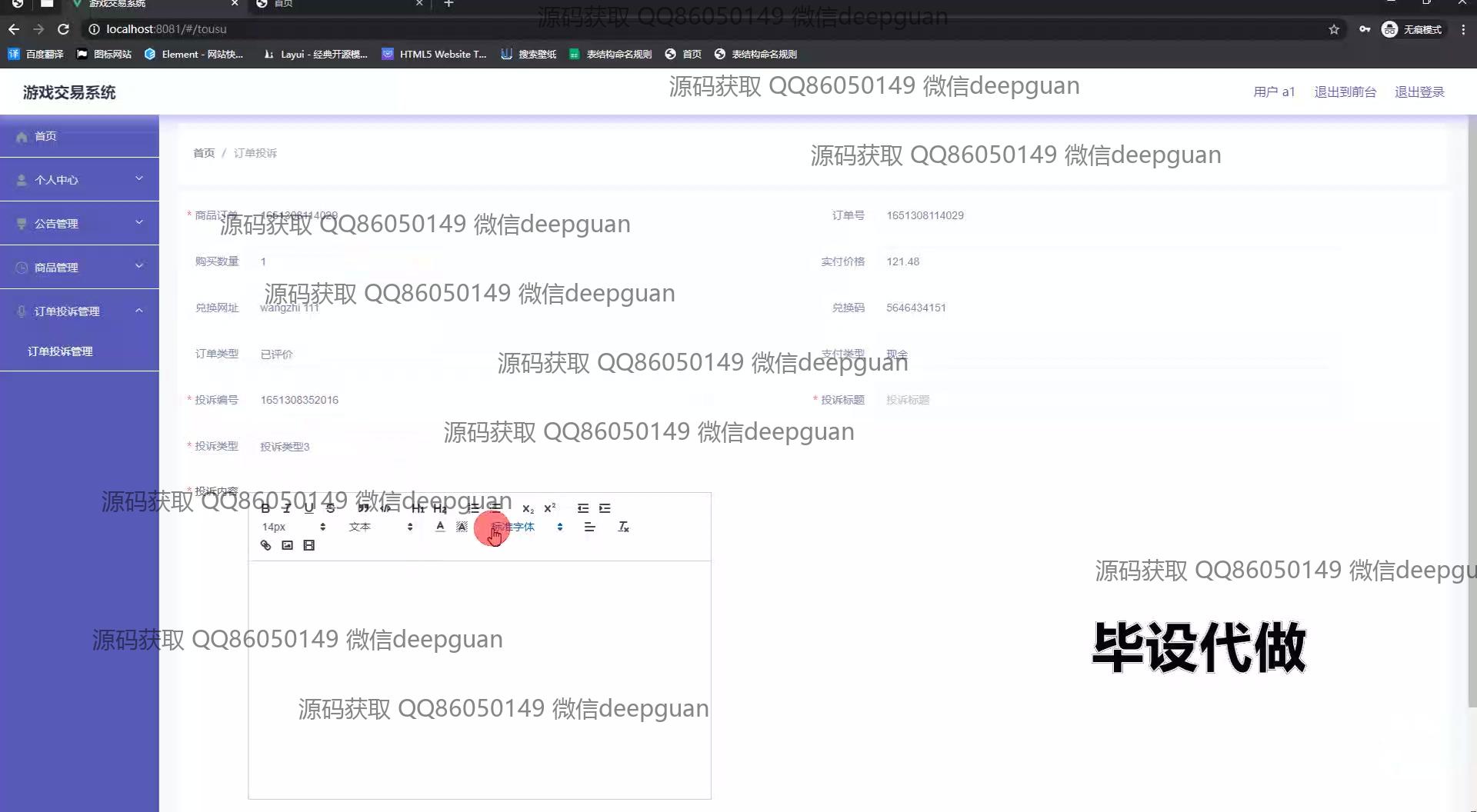
Task: Insert a video into the editor
Action: (x=308, y=545)
